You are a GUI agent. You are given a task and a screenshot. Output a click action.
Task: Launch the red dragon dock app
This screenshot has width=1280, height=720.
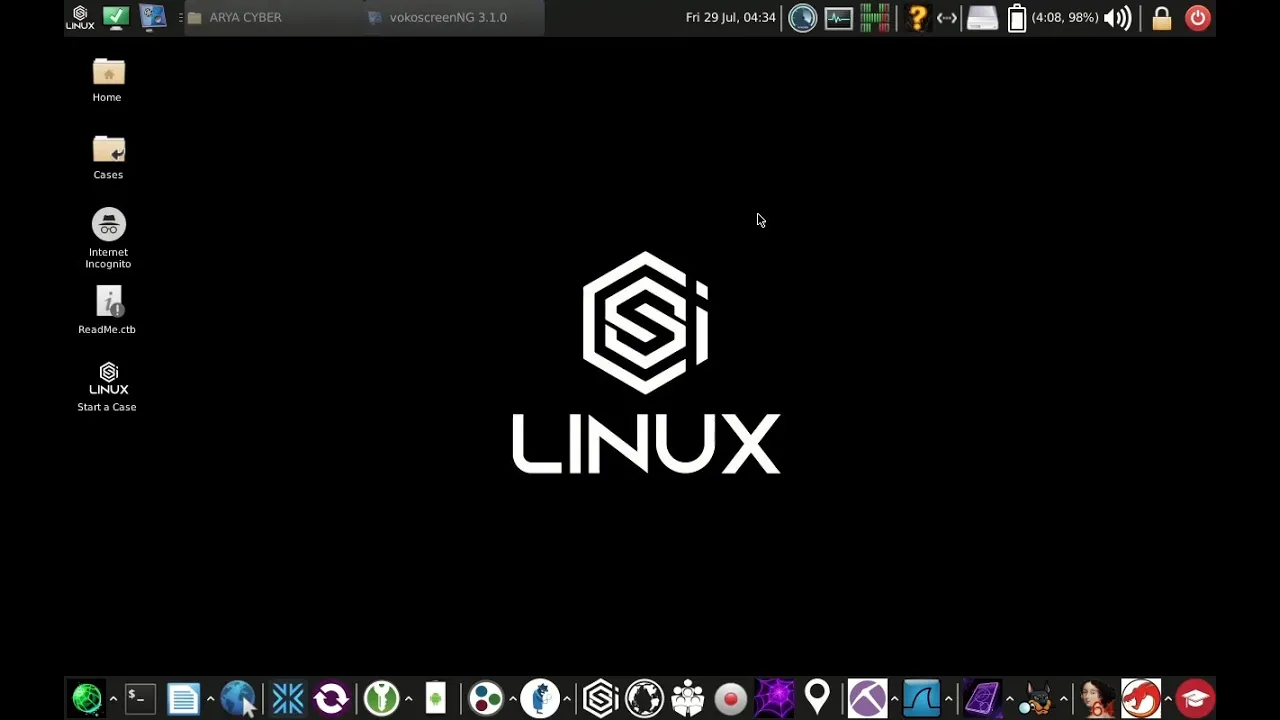[x=1140, y=698]
